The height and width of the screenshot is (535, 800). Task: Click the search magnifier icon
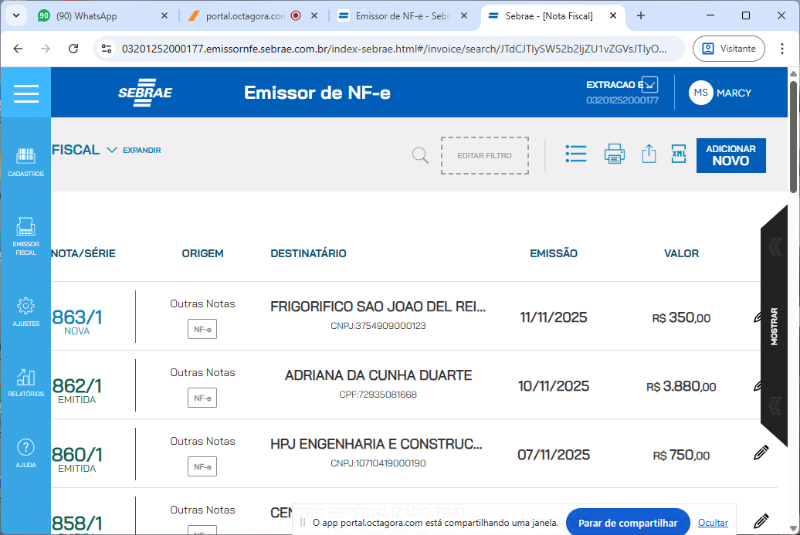[x=420, y=155]
